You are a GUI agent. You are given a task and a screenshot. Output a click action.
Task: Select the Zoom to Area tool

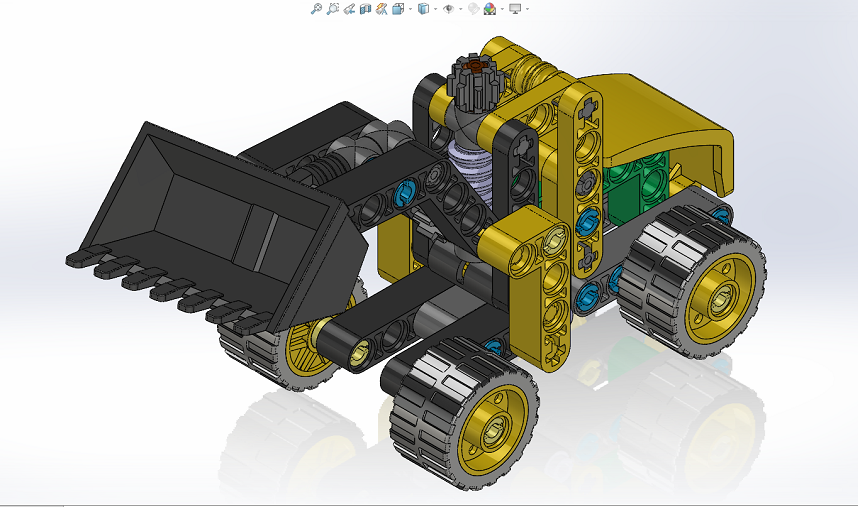[333, 9]
